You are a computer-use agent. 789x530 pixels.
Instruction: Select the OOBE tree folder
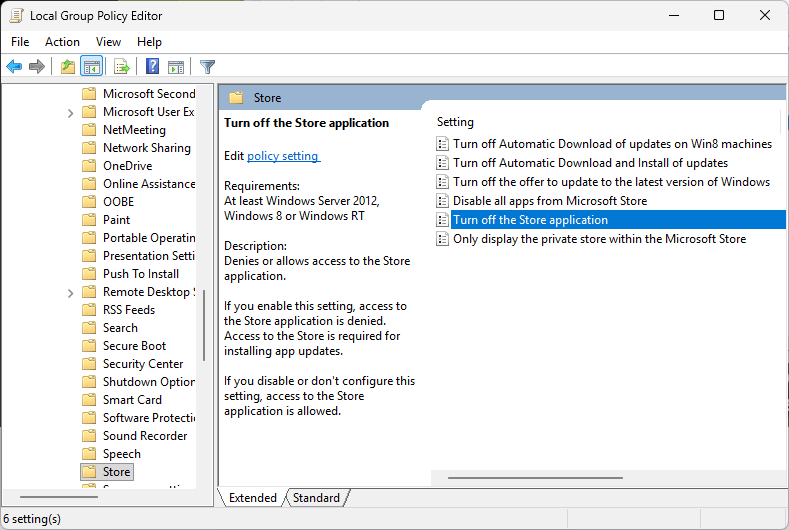[118, 202]
